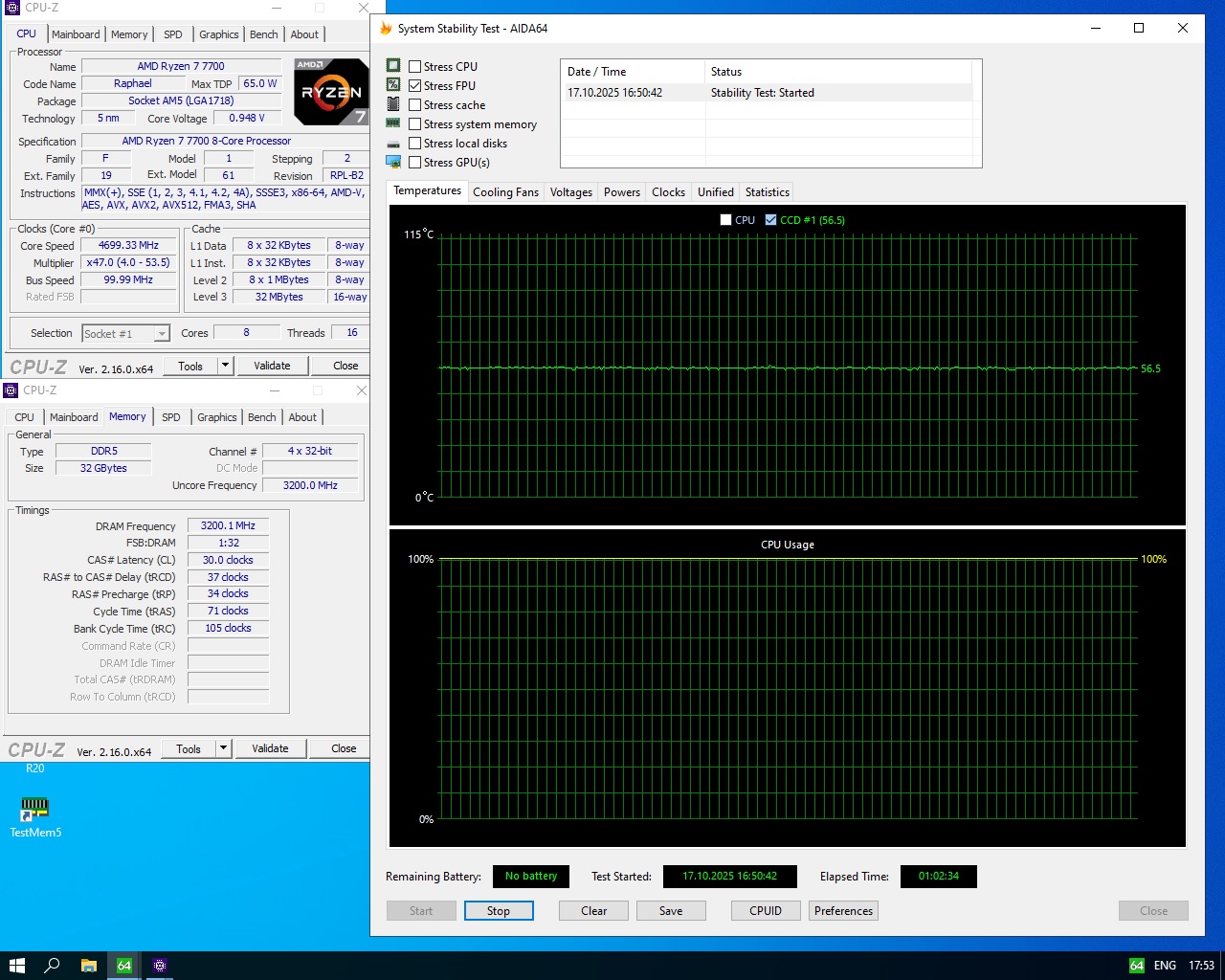Click the drive icon beside Stress local disks
This screenshot has height=980, width=1225.
tap(393, 144)
